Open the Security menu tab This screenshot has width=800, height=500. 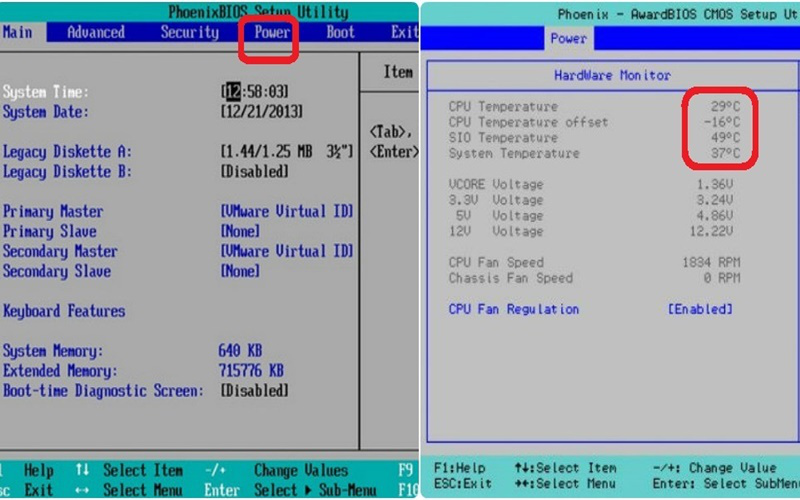click(x=189, y=32)
